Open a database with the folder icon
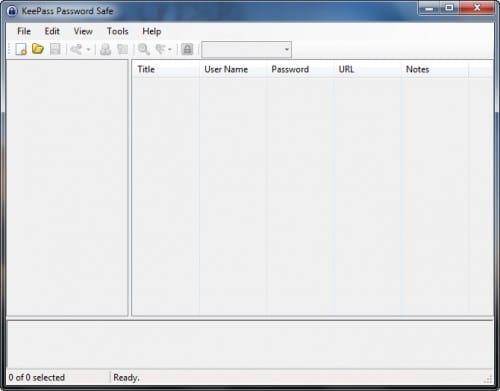This screenshot has height=391, width=500. pyautogui.click(x=38, y=49)
